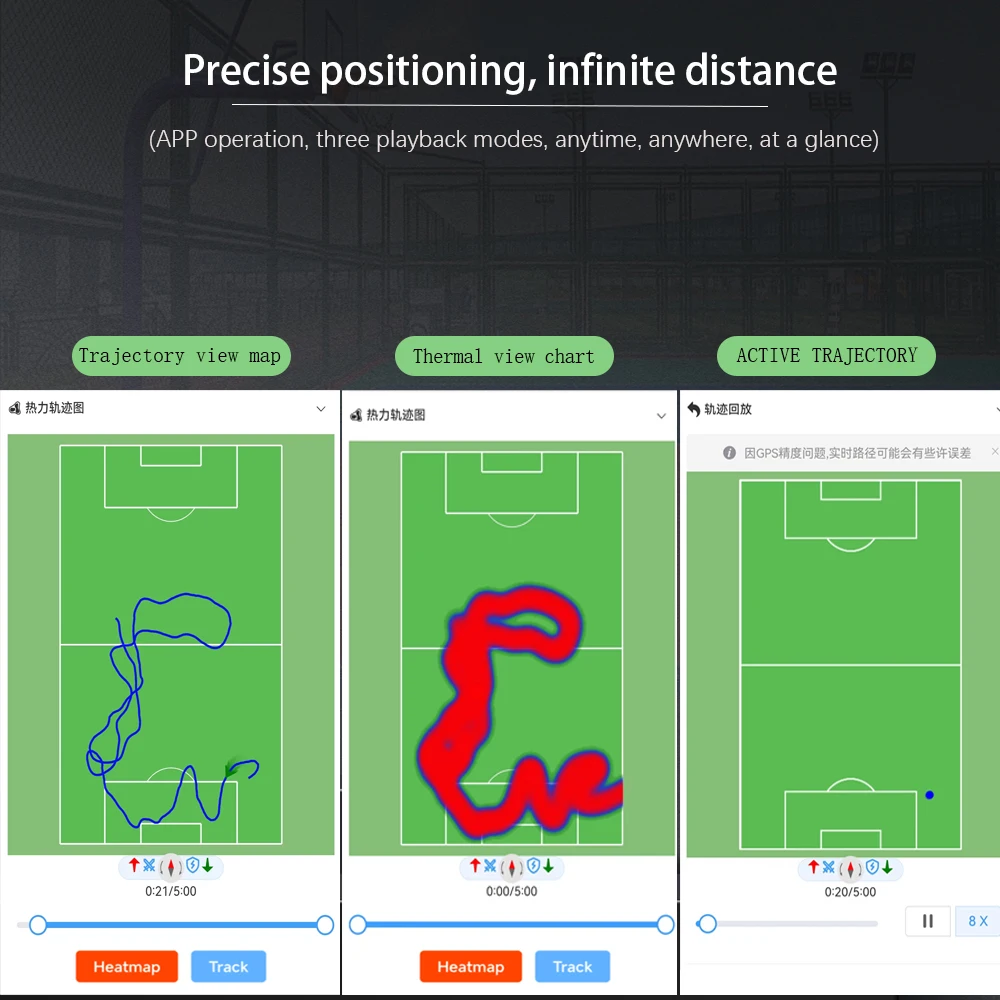The width and height of the screenshot is (1000, 1000).
Task: Click the red up arrow in left panel
Action: pyautogui.click(x=134, y=865)
